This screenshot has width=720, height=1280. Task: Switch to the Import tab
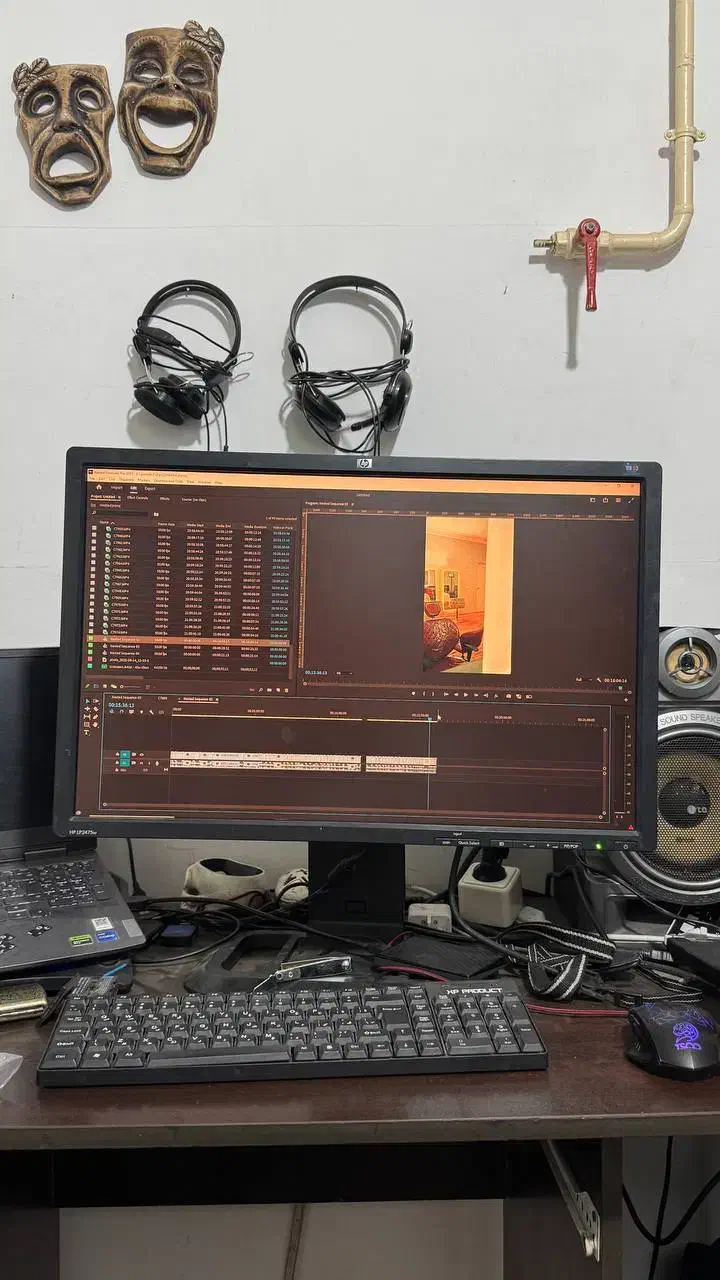pyautogui.click(x=117, y=488)
